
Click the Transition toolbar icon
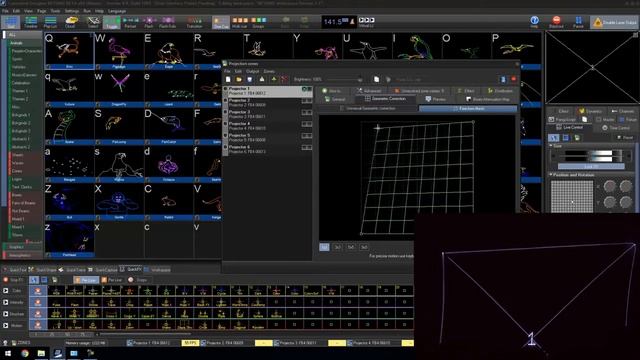coord(194,22)
